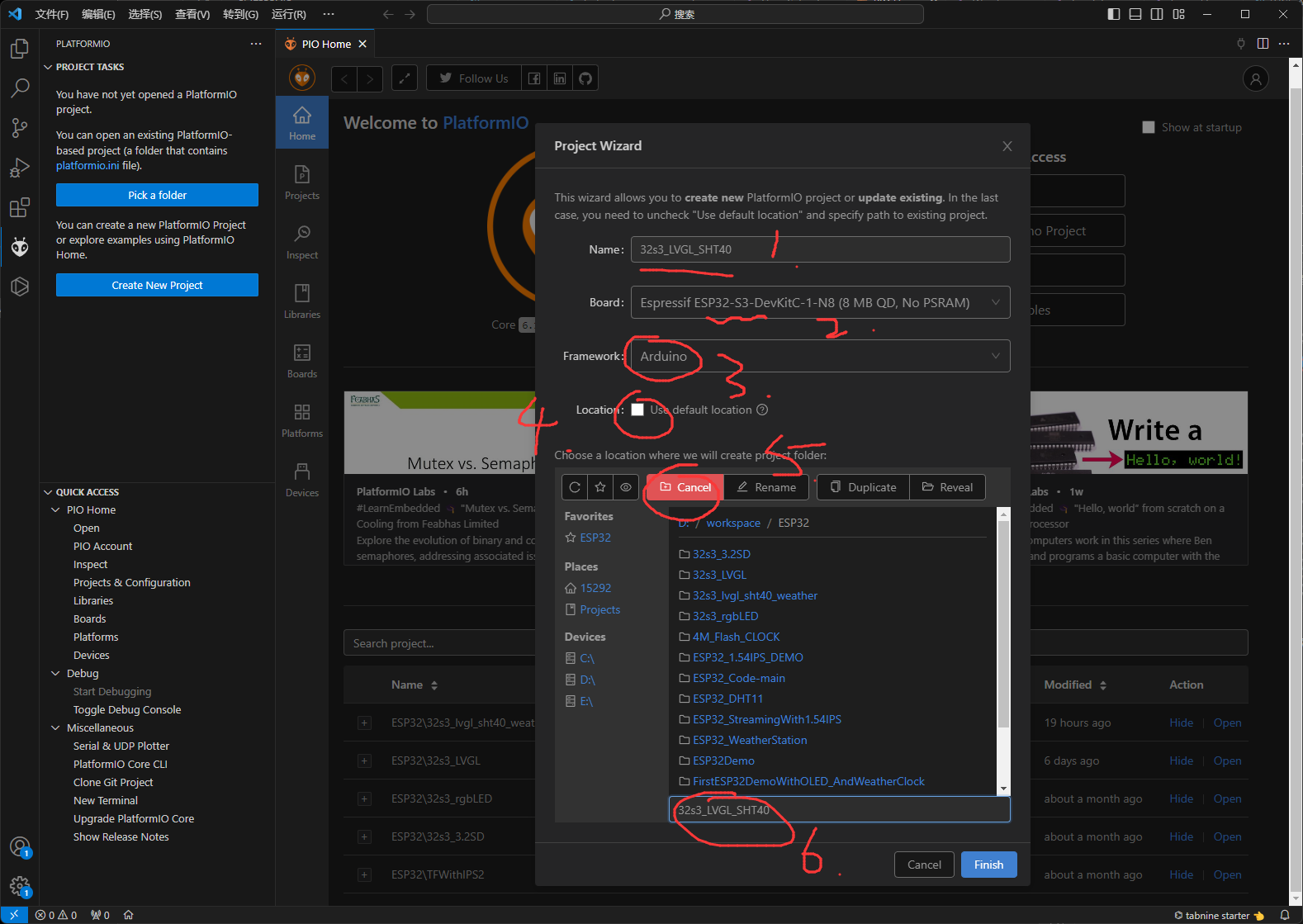
Task: Open Devices in PIO Home sidebar
Action: pyautogui.click(x=302, y=480)
